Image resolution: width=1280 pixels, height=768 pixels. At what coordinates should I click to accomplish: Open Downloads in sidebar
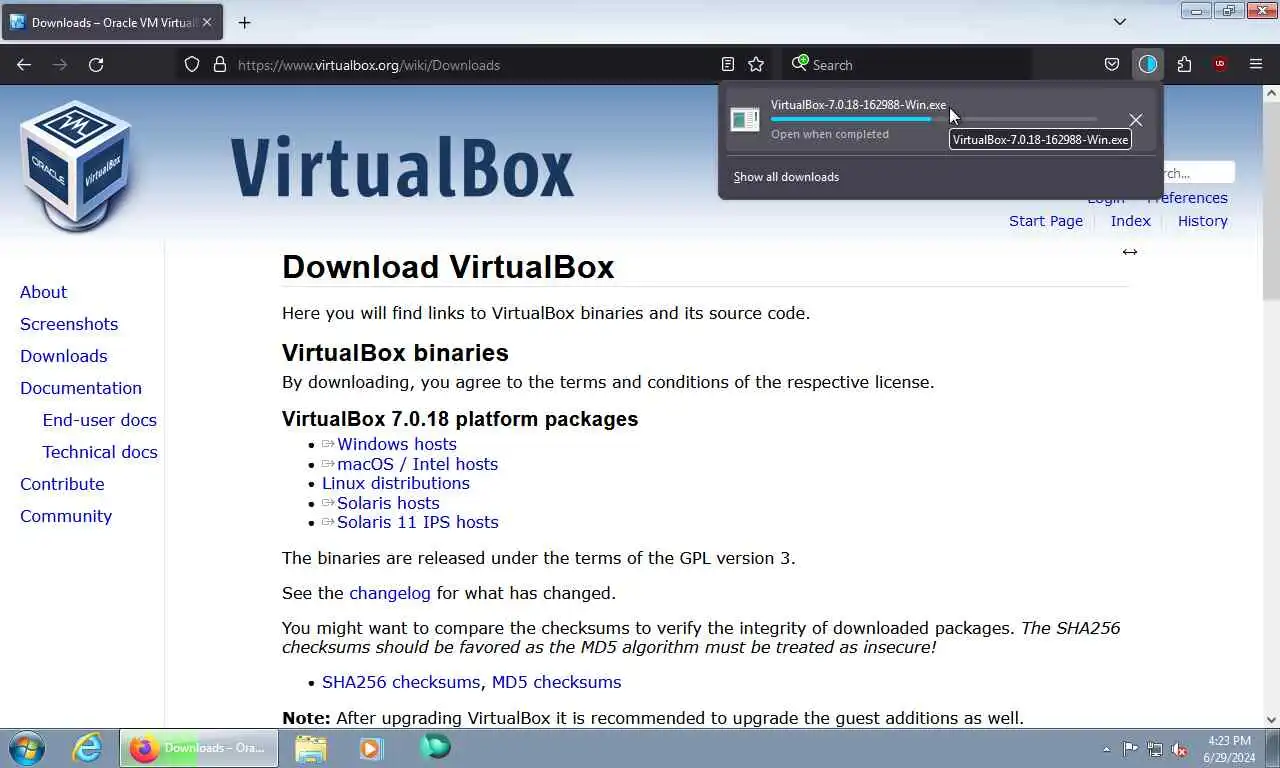[x=63, y=356]
